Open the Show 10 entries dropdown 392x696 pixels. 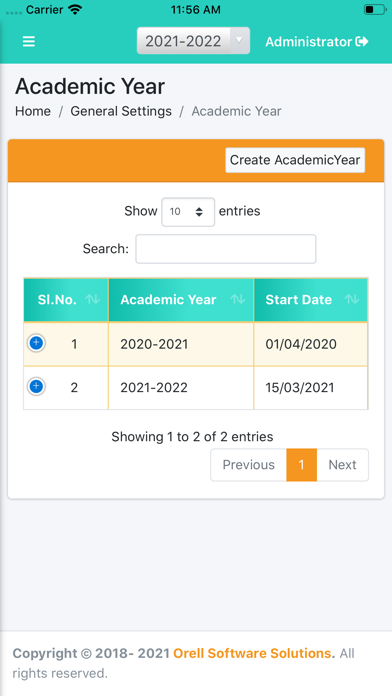pyautogui.click(x=188, y=212)
